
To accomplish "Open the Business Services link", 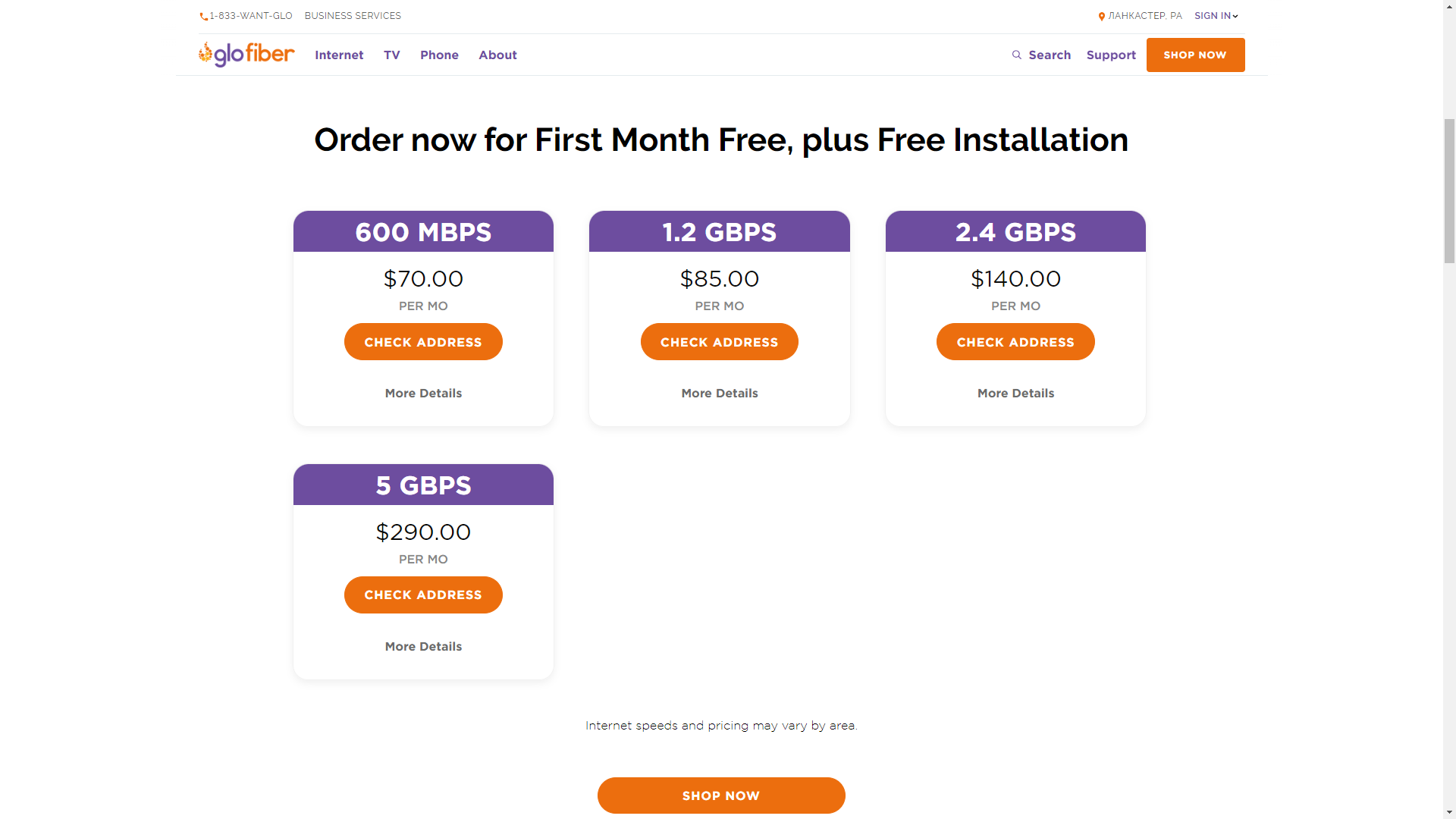I will pos(353,16).
